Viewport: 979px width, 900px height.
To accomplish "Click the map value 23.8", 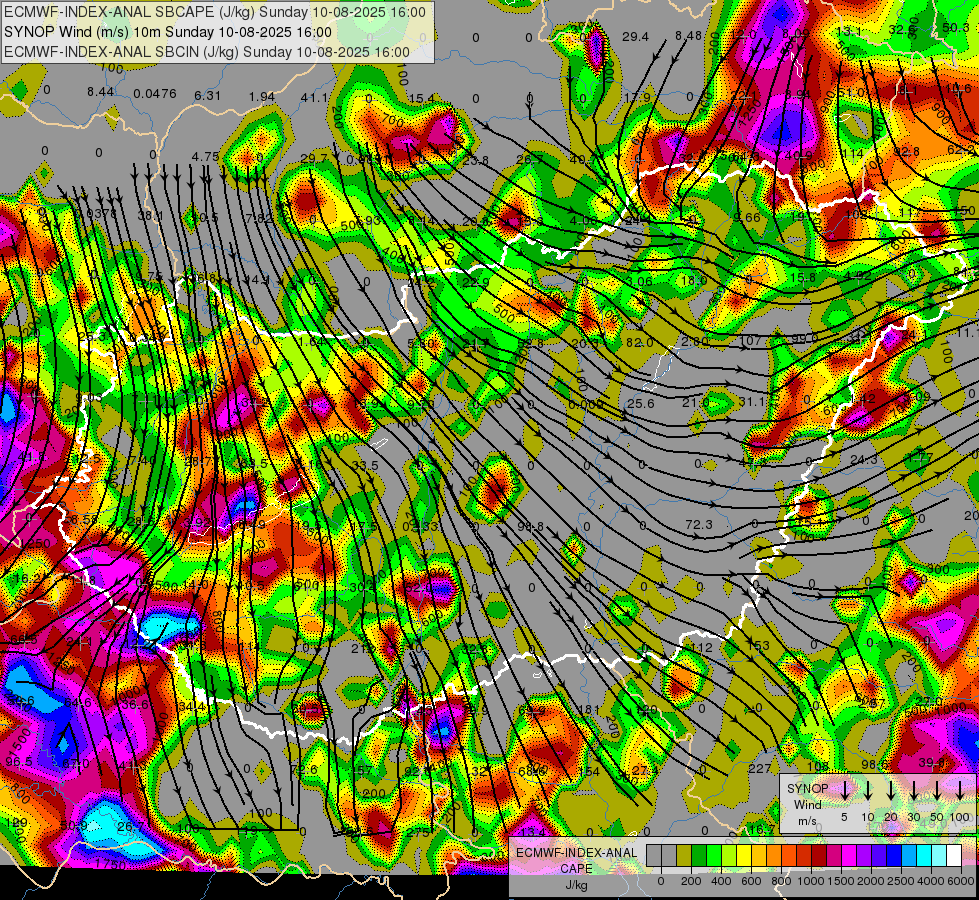I will (x=476, y=161).
